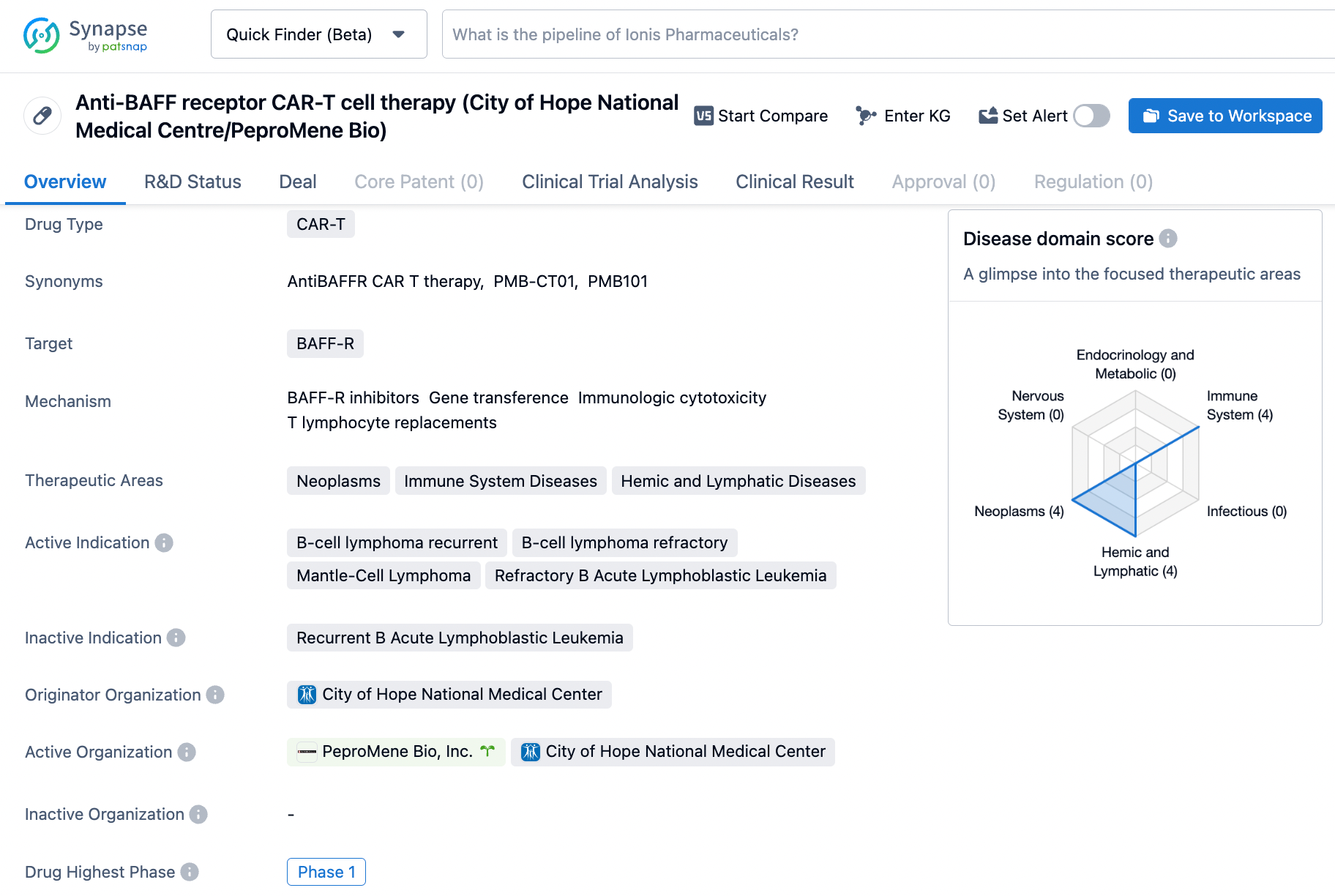Click the BAFF-R target tag
Screen dimensions: 1335x896
[325, 343]
